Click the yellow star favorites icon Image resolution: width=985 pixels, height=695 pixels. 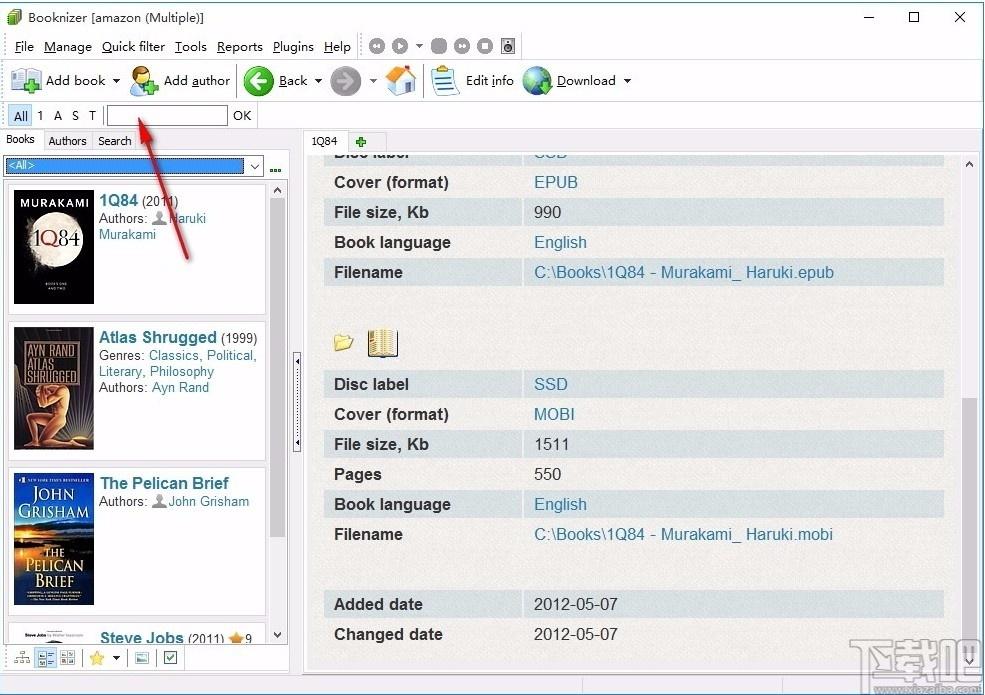pyautogui.click(x=97, y=658)
